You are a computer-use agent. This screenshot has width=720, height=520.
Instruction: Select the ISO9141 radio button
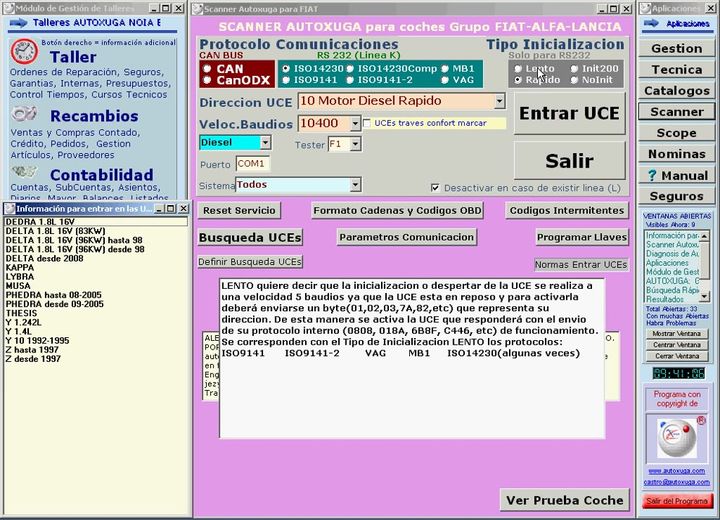(286, 80)
